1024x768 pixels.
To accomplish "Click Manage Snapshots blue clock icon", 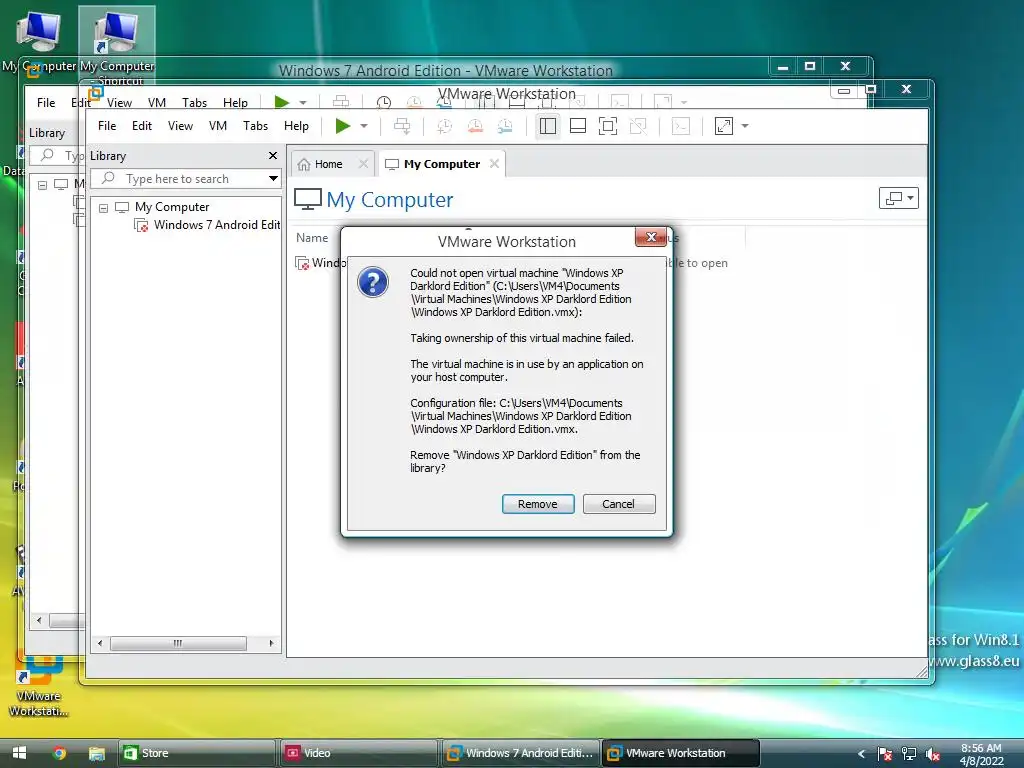I will pyautogui.click(x=505, y=126).
